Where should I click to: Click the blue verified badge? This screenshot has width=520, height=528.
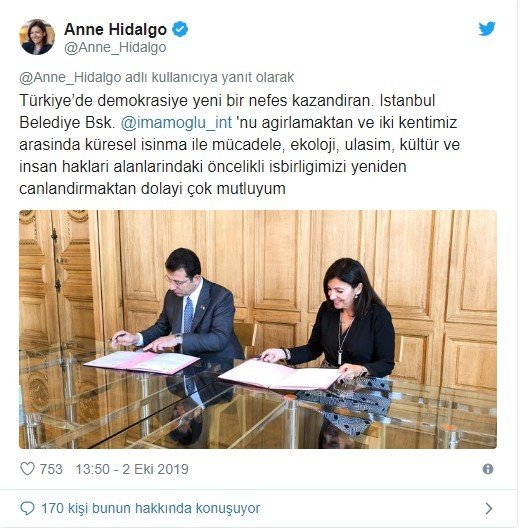point(180,29)
